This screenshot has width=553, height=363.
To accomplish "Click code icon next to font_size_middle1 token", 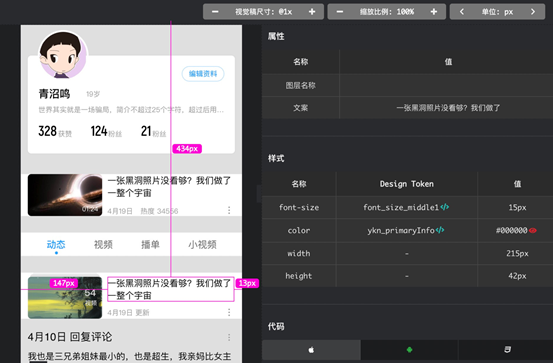I will 445,207.
